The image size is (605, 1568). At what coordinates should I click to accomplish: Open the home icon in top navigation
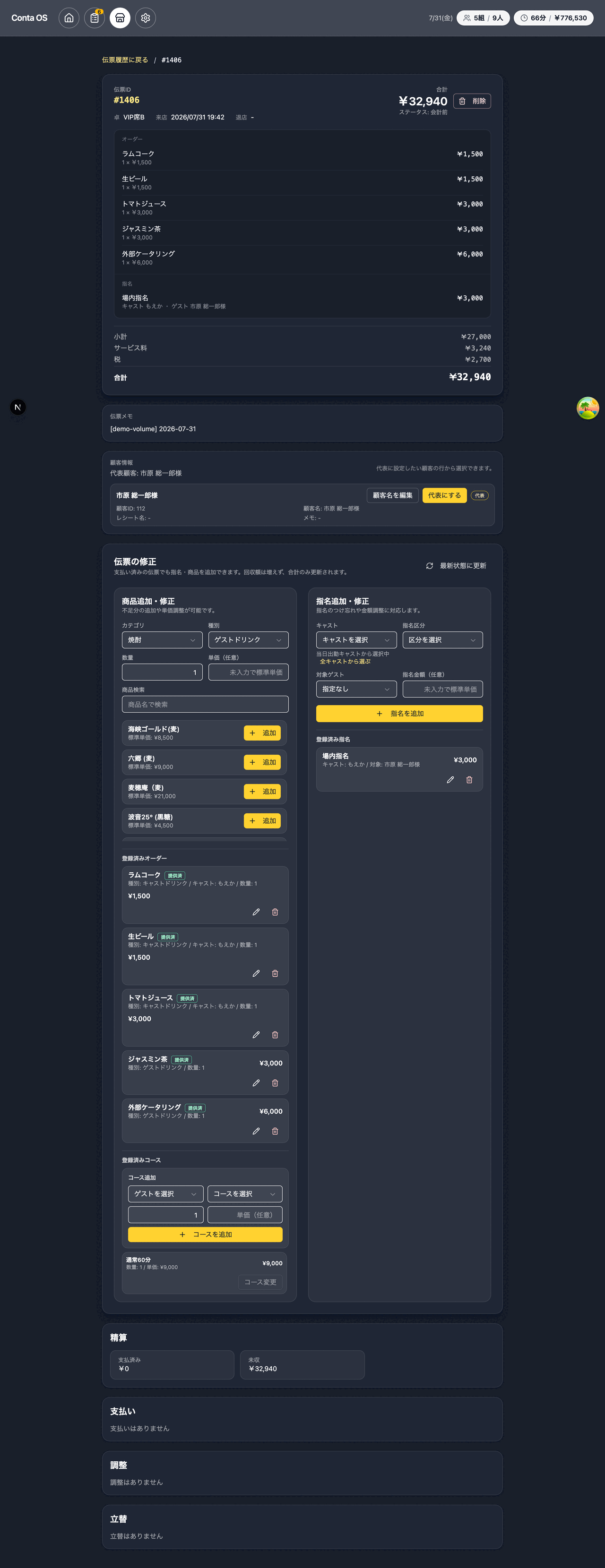(69, 18)
